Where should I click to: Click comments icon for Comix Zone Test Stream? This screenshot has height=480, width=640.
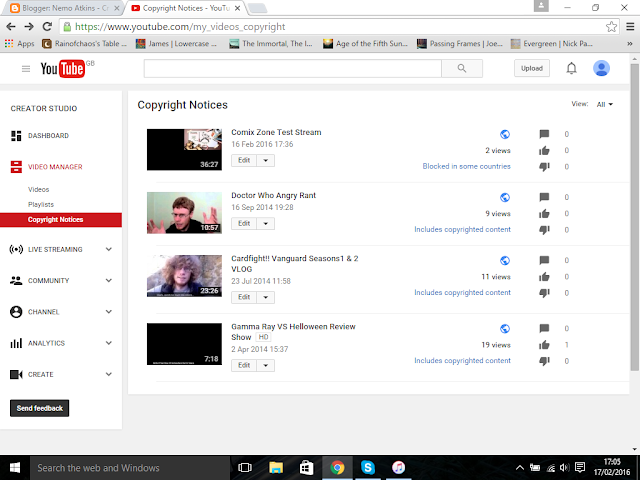click(544, 134)
